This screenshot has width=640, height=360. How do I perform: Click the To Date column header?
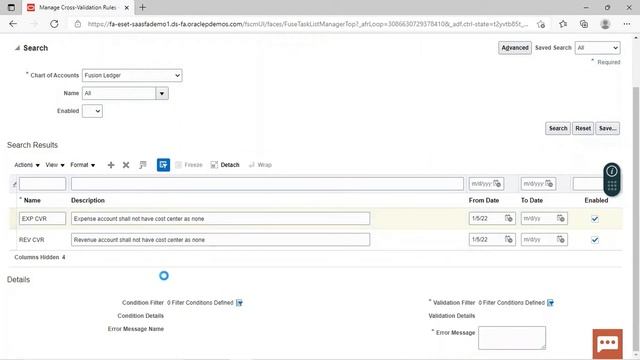click(532, 200)
